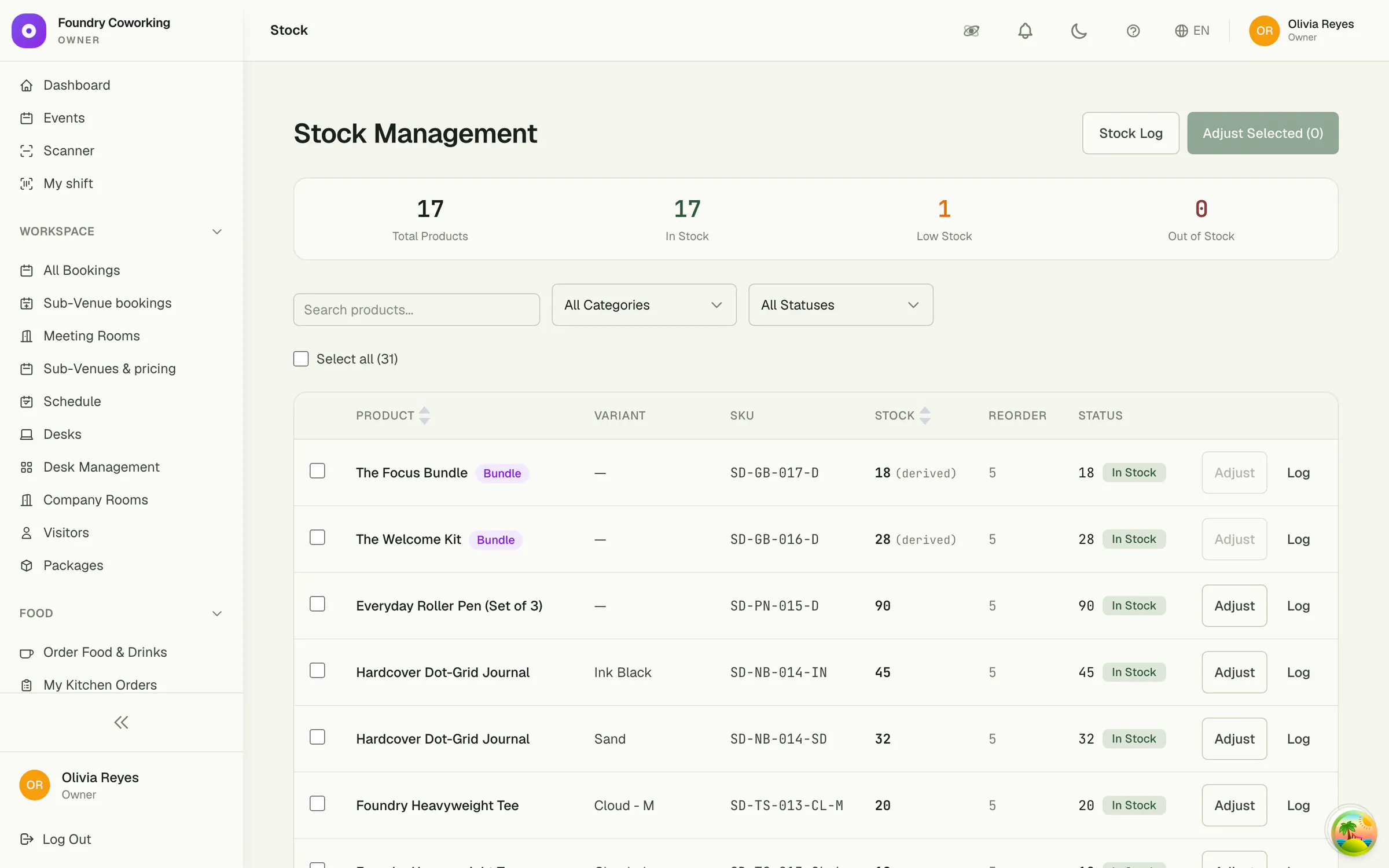The height and width of the screenshot is (868, 1389).
Task: Collapse the WORKSPACE section chevron
Action: click(217, 231)
